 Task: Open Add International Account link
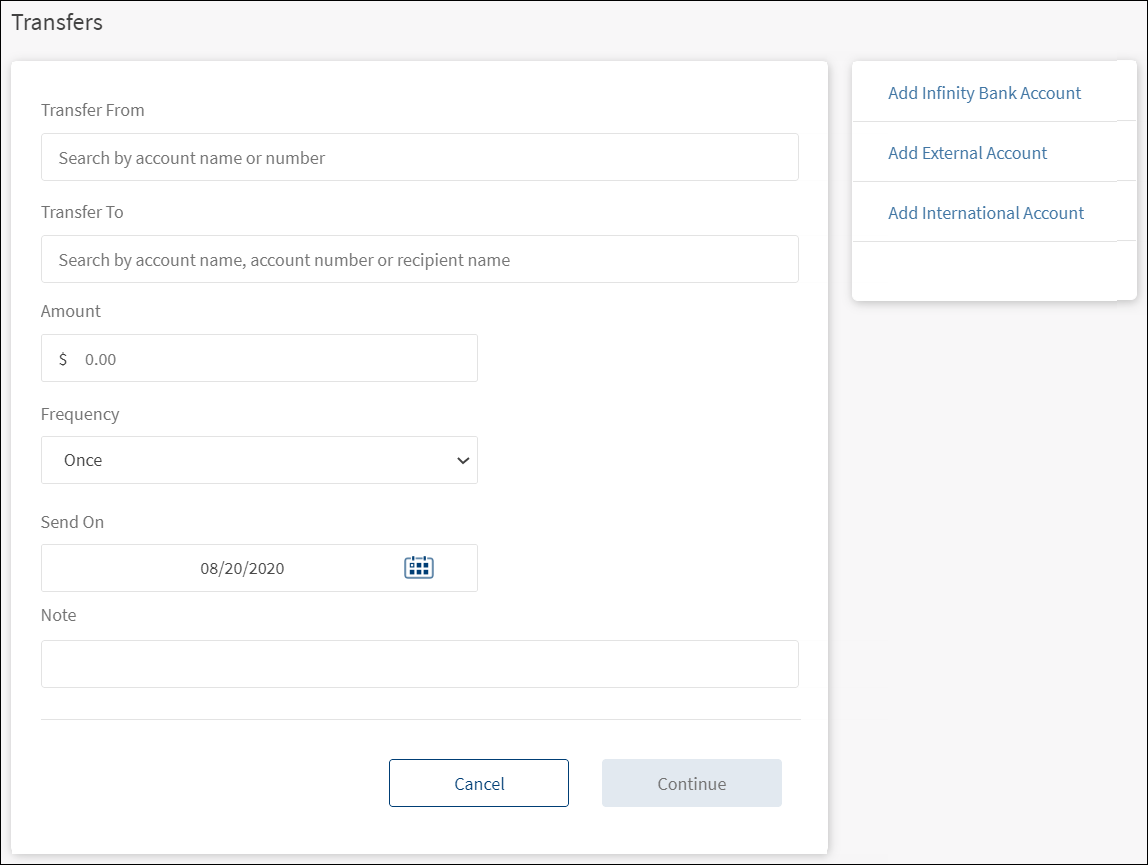click(985, 213)
